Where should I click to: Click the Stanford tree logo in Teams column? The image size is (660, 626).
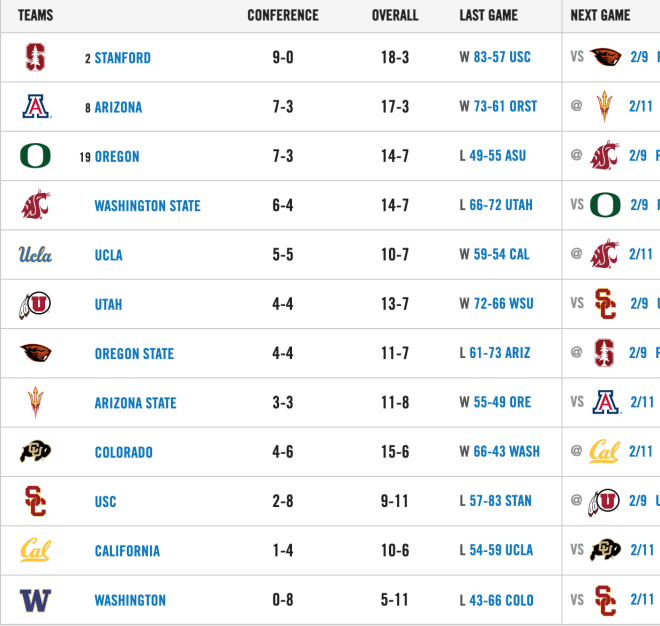click(35, 57)
